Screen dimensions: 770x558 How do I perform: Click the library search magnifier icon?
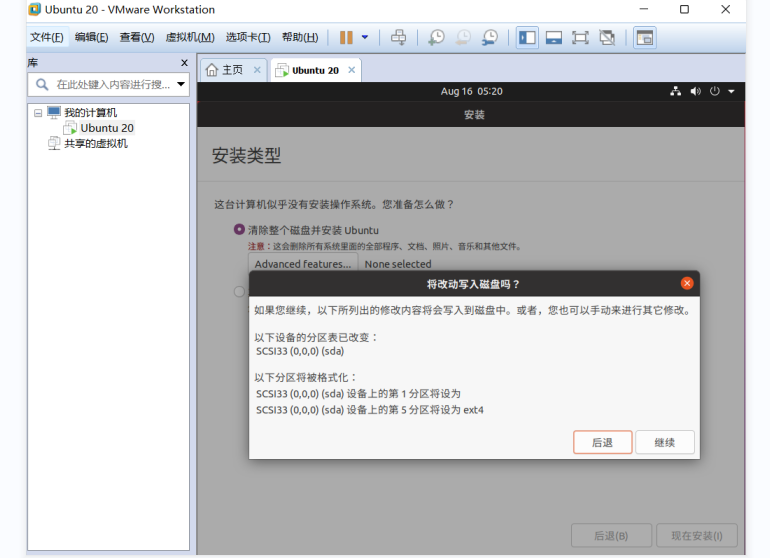pos(42,84)
